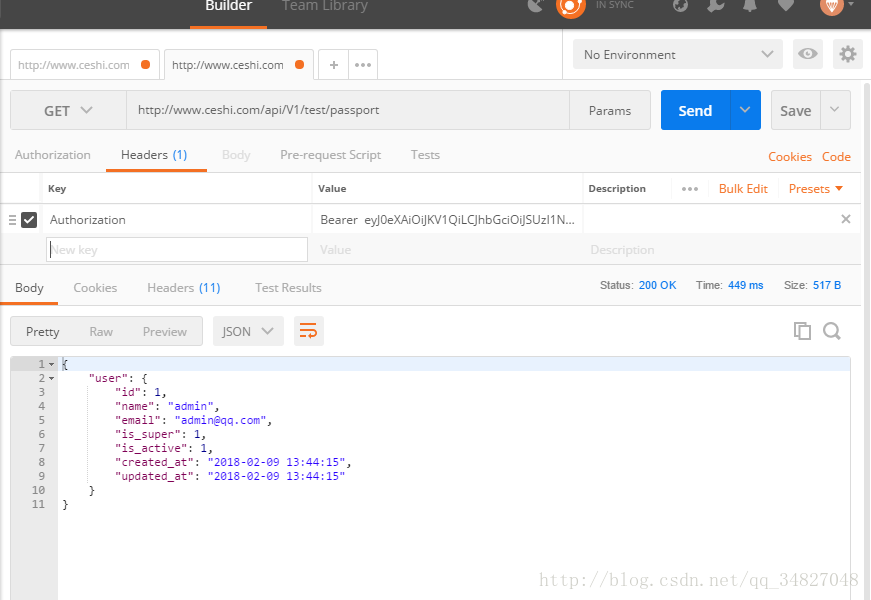Click the sync status orange icon
871x600 pixels.
pyautogui.click(x=570, y=6)
